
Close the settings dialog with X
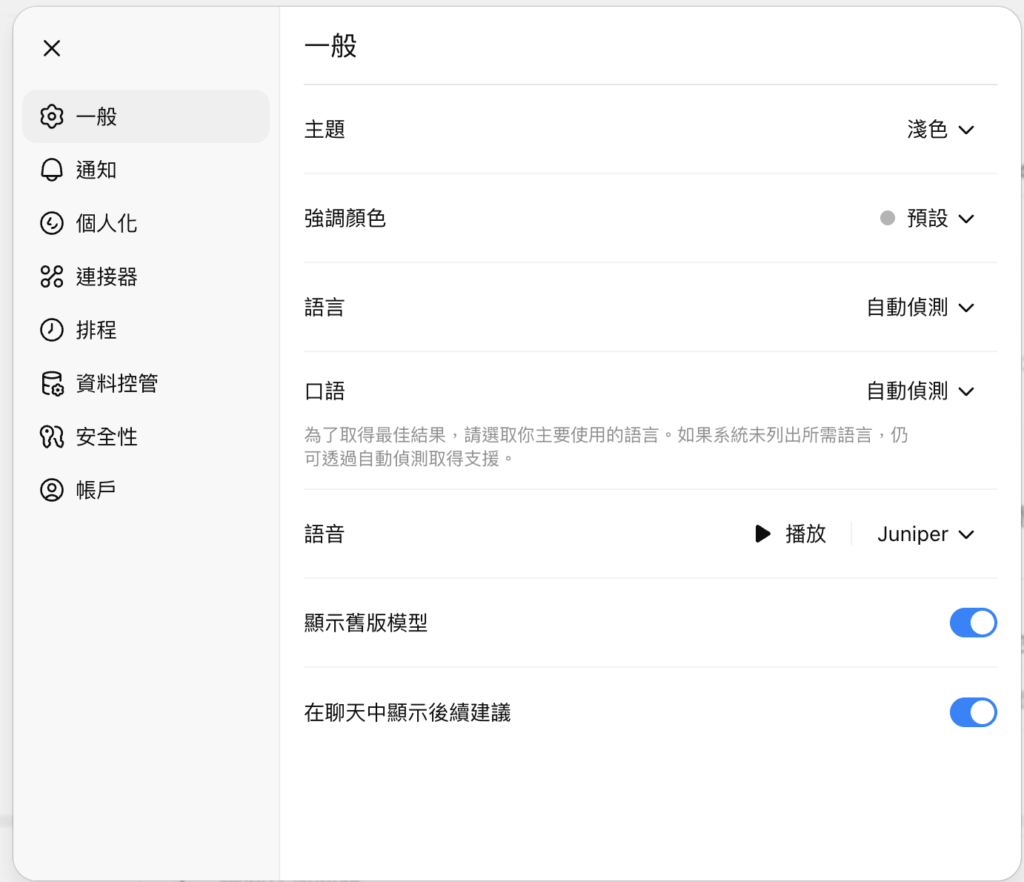coord(52,48)
